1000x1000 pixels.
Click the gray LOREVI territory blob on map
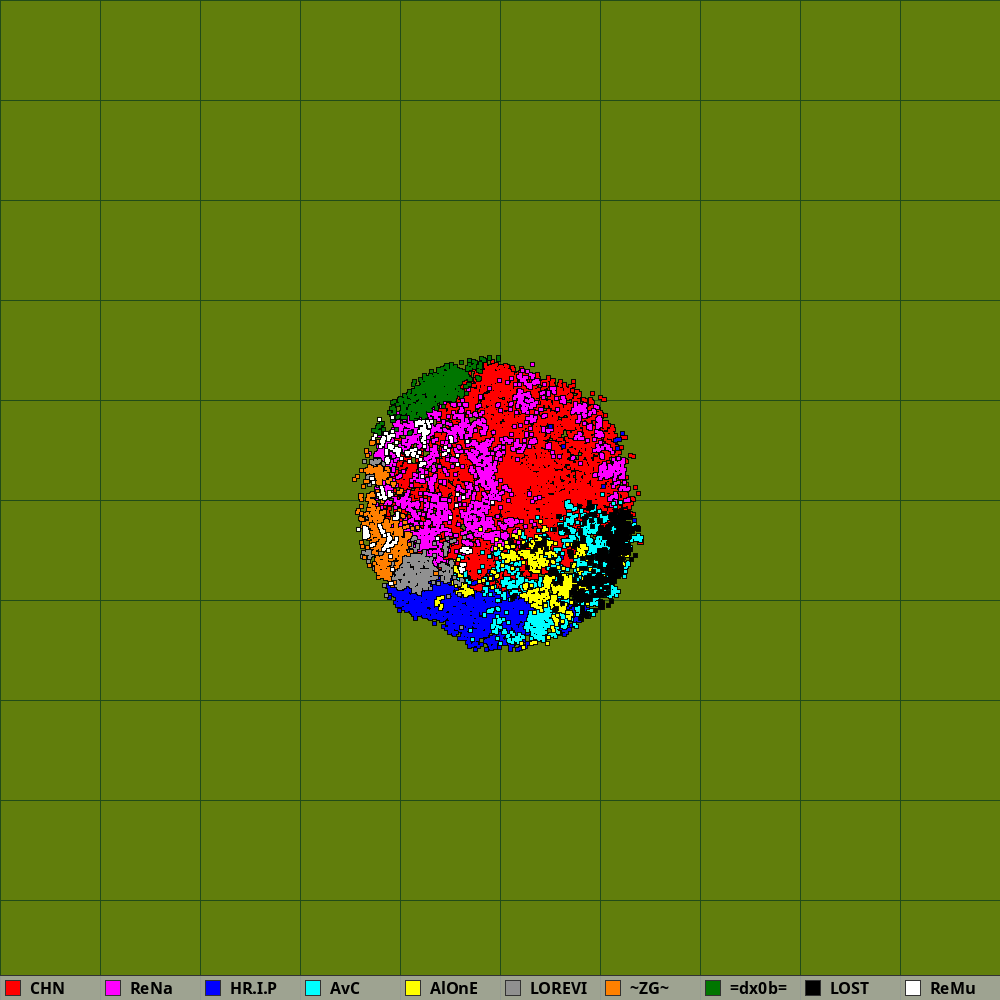(x=416, y=572)
